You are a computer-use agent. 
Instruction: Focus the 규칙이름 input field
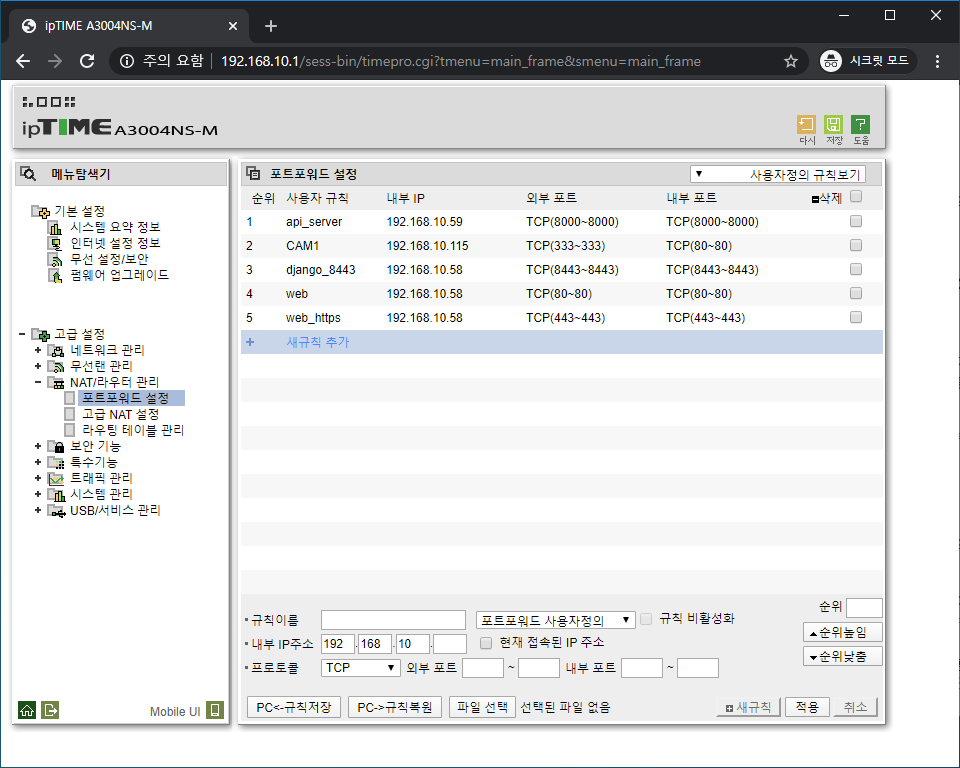click(393, 620)
